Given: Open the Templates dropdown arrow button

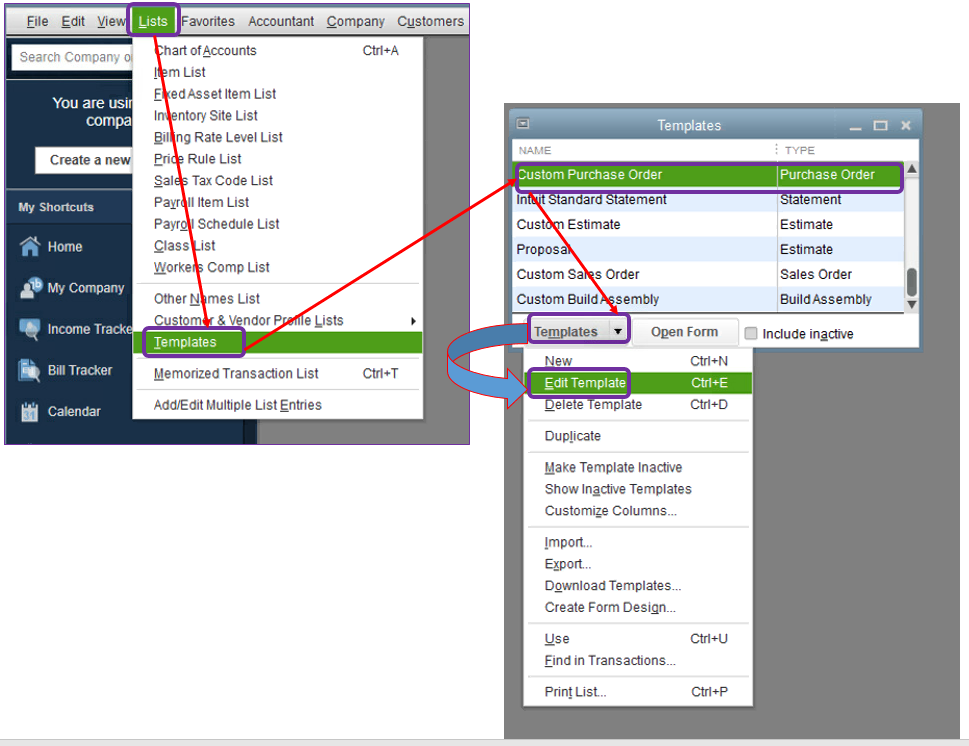Looking at the screenshot, I should click(x=618, y=331).
